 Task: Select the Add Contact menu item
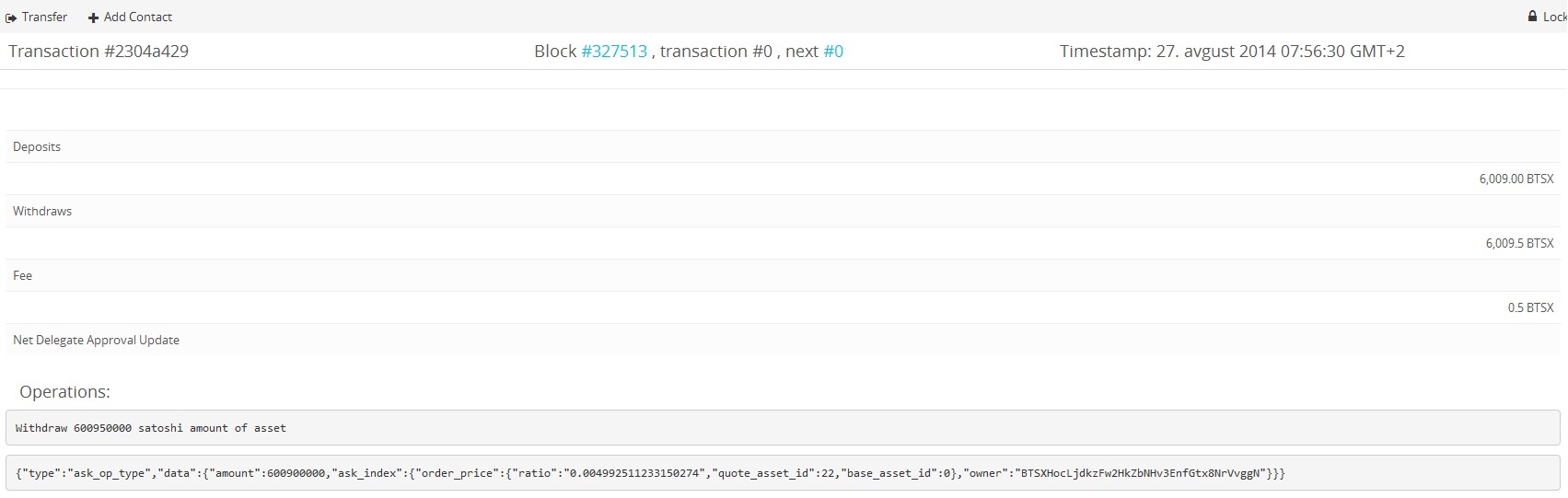pos(137,17)
